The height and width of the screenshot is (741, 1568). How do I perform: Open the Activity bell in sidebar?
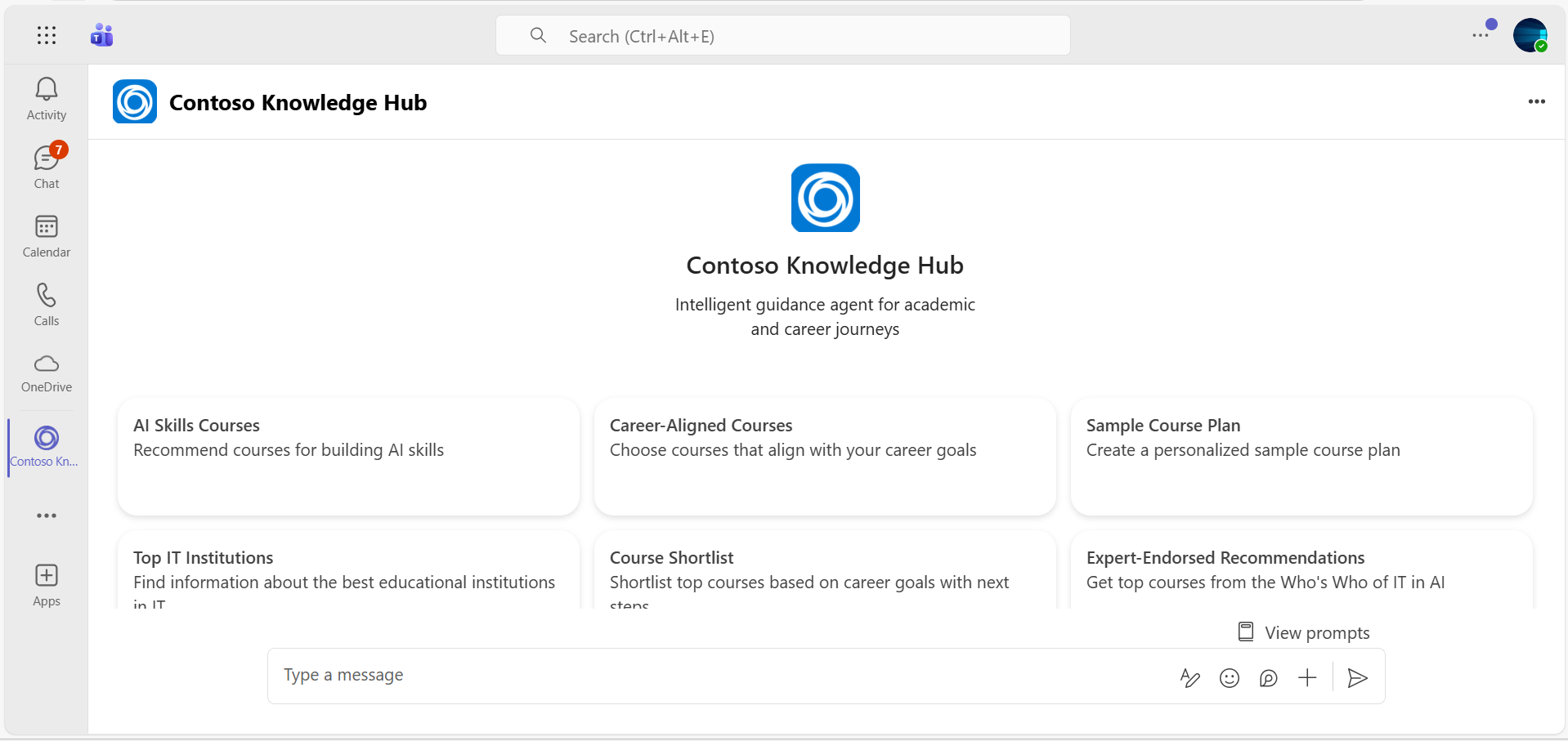[x=47, y=99]
